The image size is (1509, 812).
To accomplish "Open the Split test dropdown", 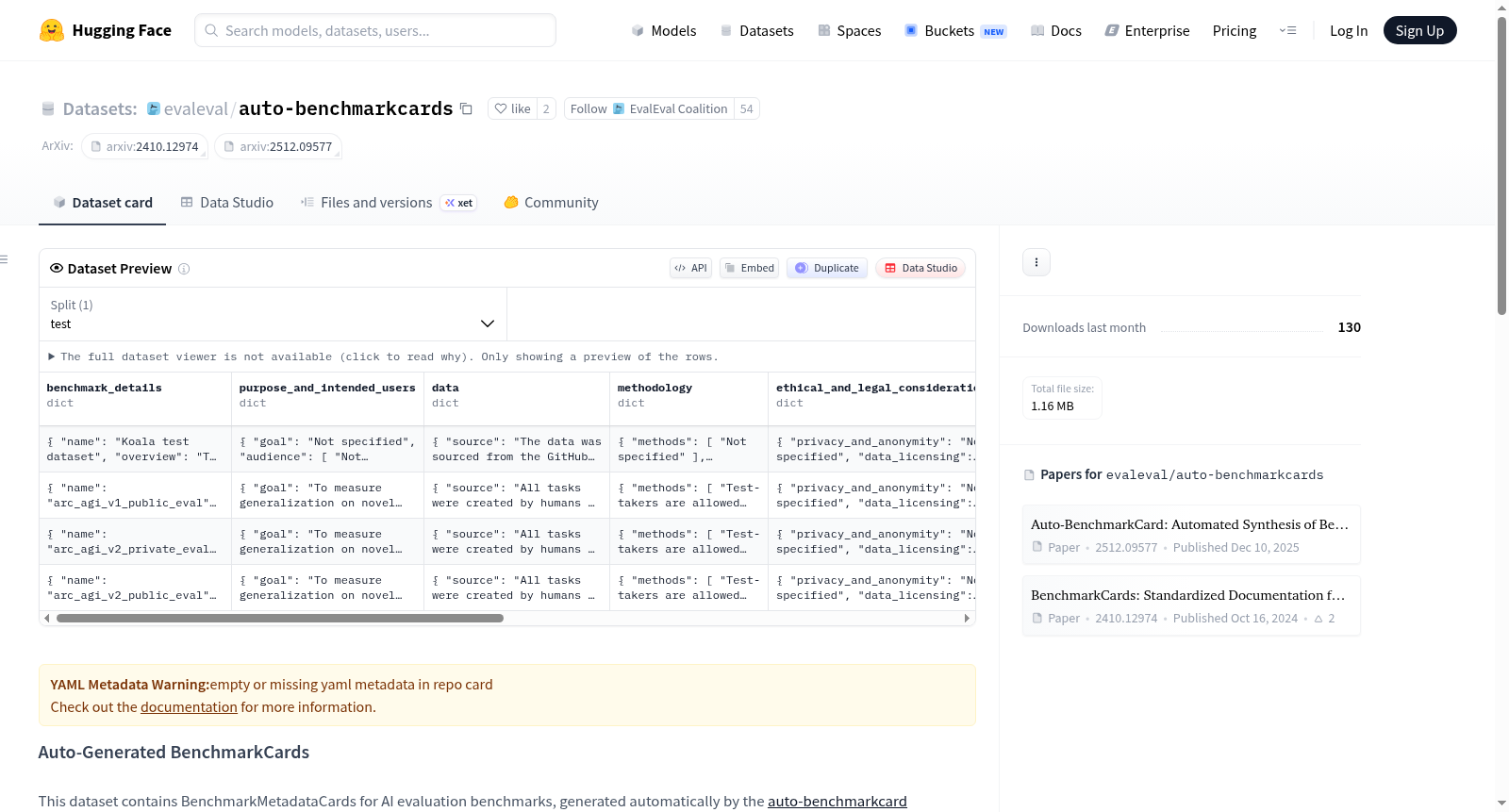I will click(274, 314).
